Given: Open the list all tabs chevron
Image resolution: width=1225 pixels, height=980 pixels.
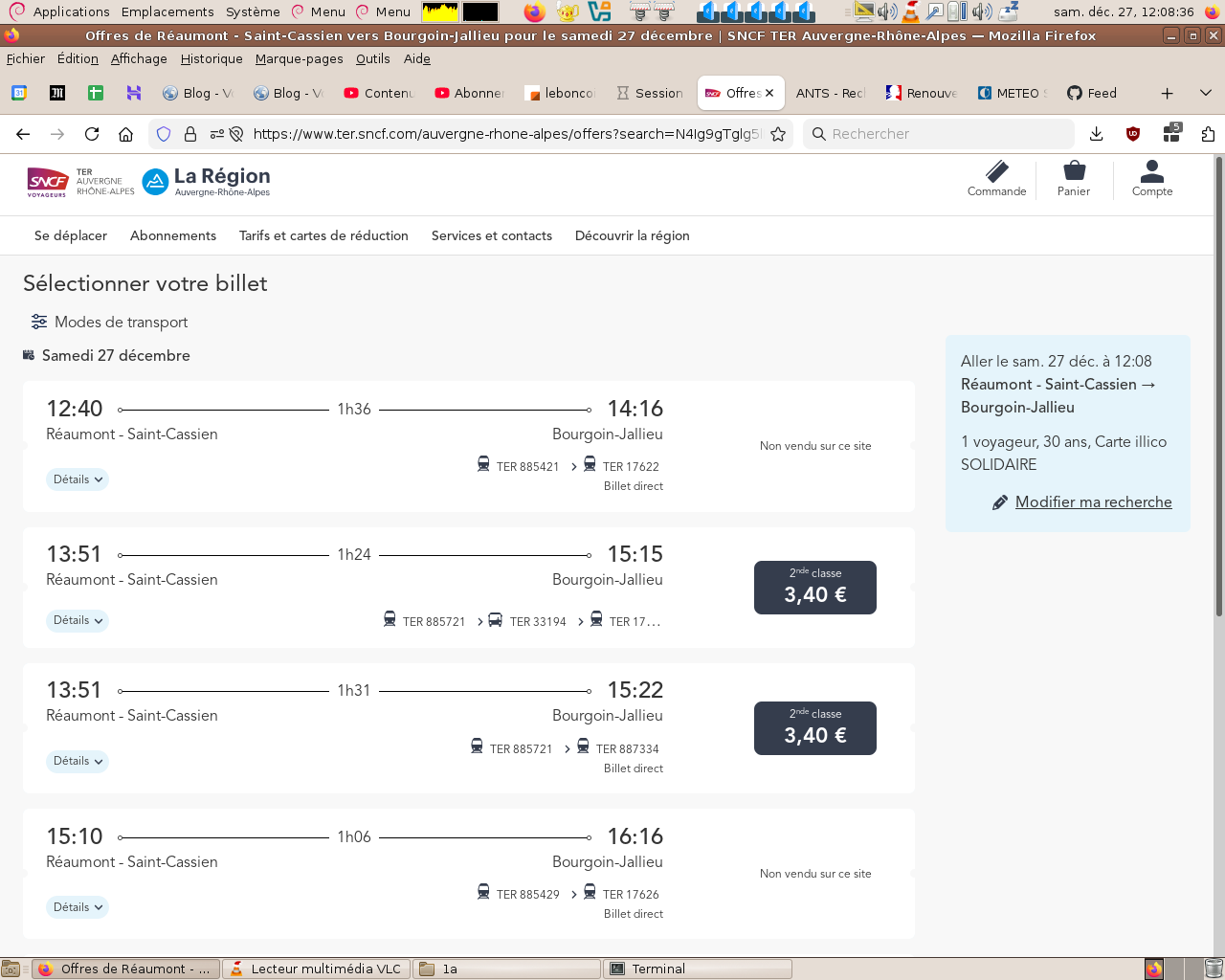Looking at the screenshot, I should point(1205,93).
